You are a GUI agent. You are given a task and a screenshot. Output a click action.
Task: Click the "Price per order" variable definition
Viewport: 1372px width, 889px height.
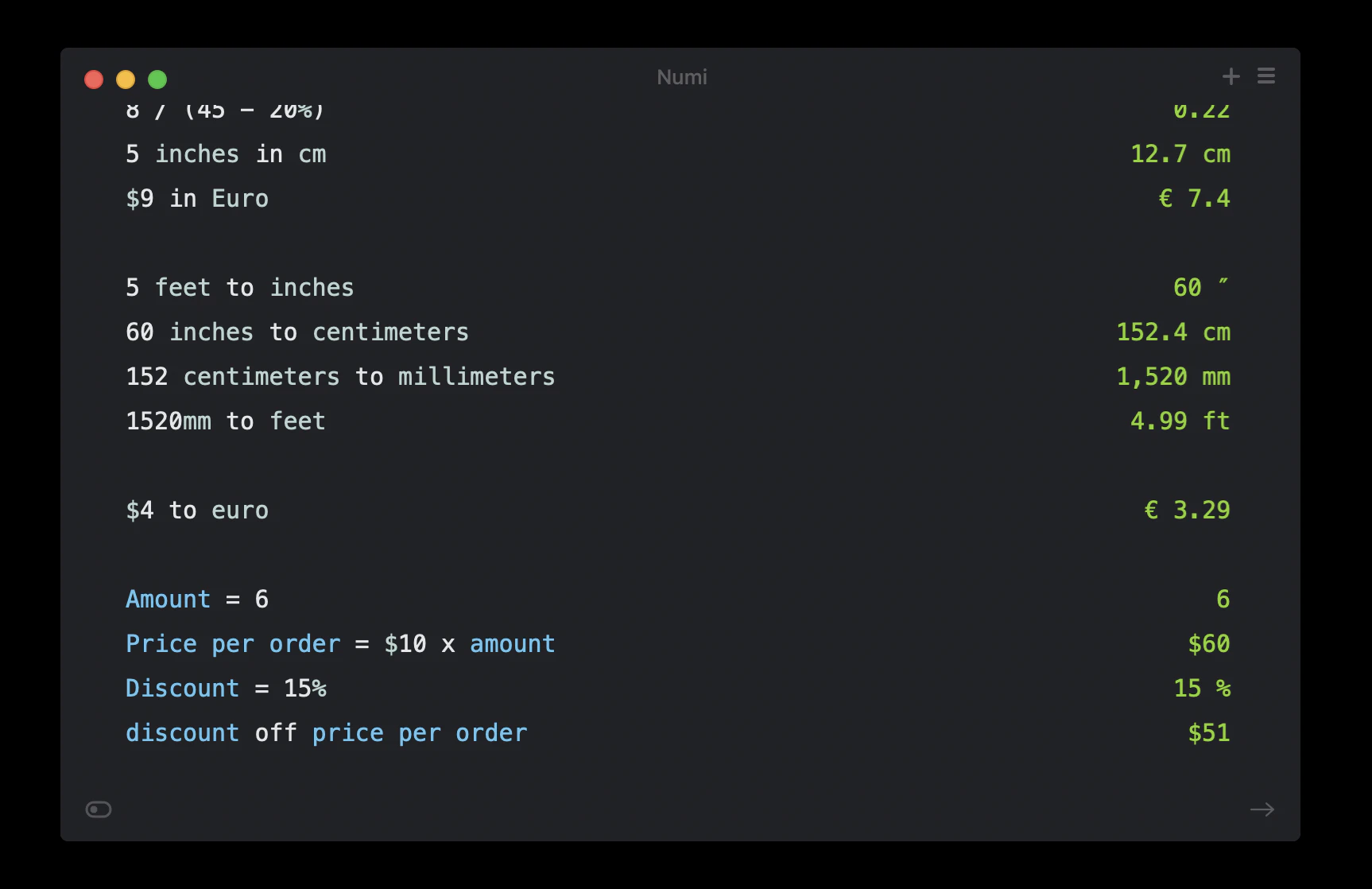pyautogui.click(x=232, y=644)
